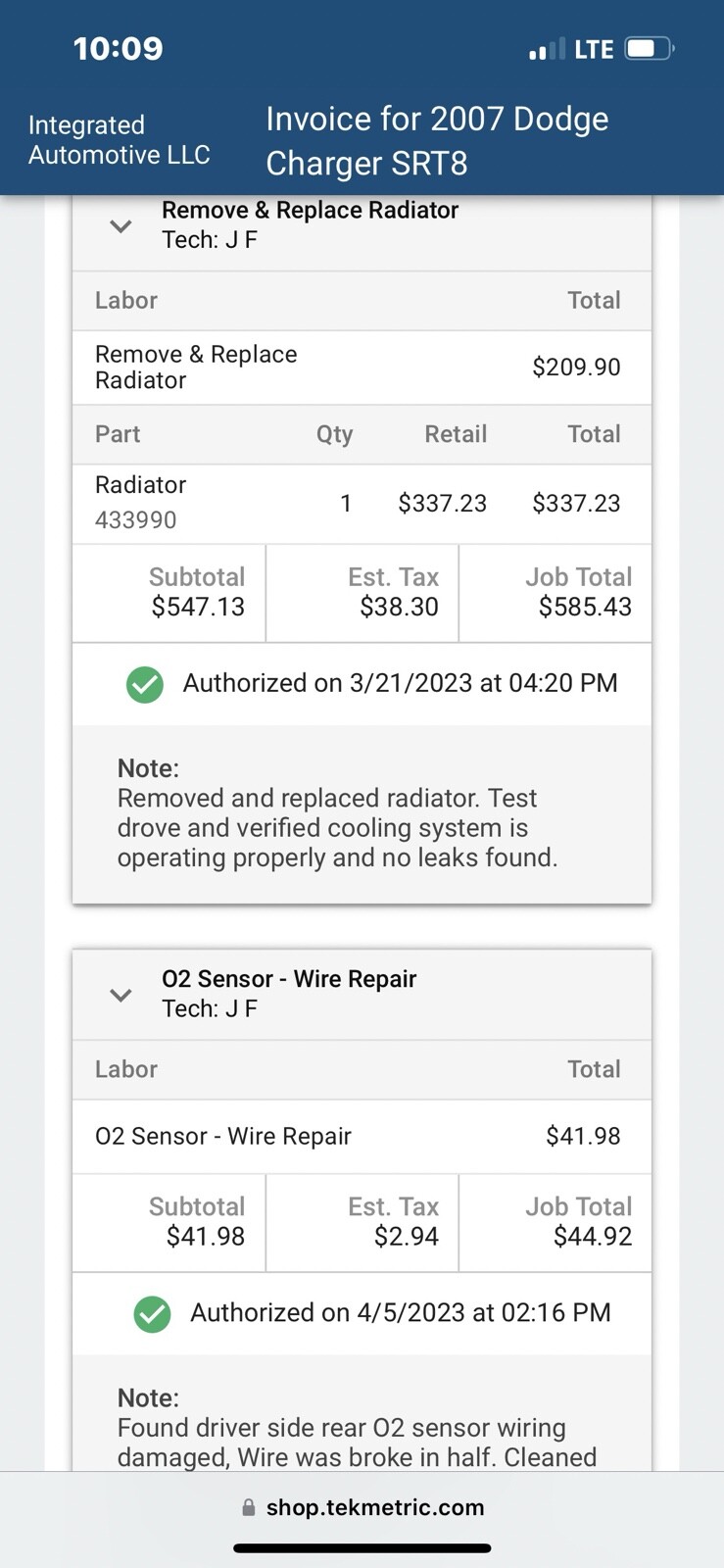Tap the Integrated Automotive LLC shop name
This screenshot has height=1568, width=724.
pos(119,140)
